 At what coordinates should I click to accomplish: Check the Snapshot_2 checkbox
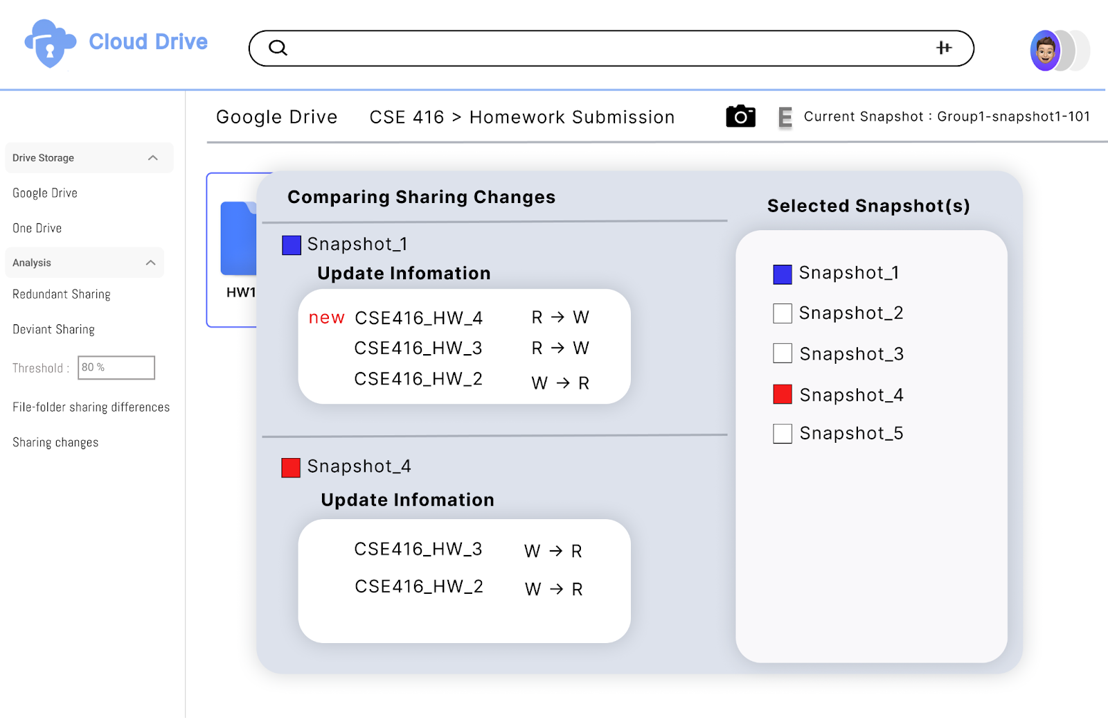click(x=782, y=313)
